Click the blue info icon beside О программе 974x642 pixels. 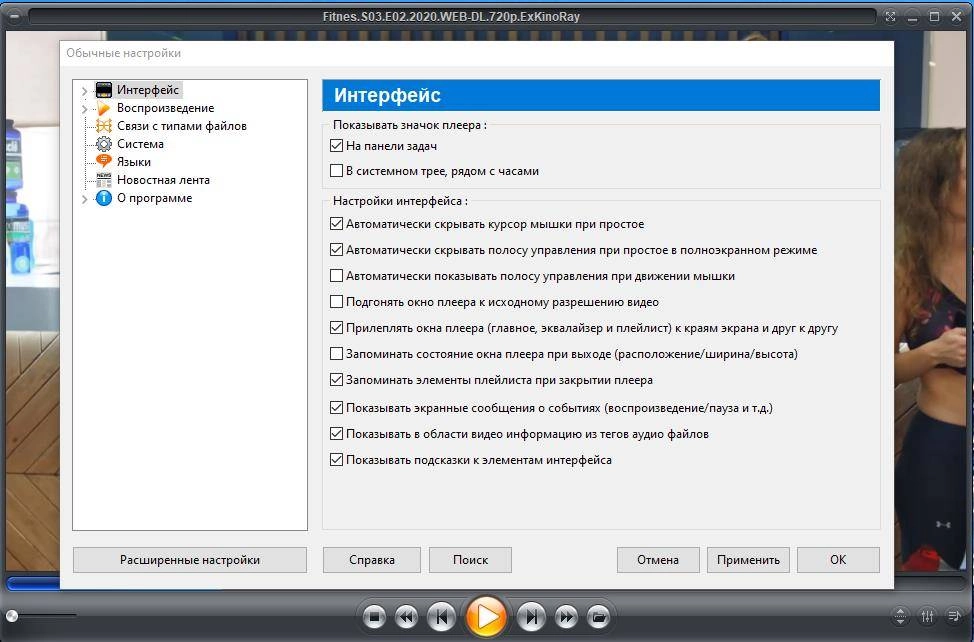click(x=104, y=198)
